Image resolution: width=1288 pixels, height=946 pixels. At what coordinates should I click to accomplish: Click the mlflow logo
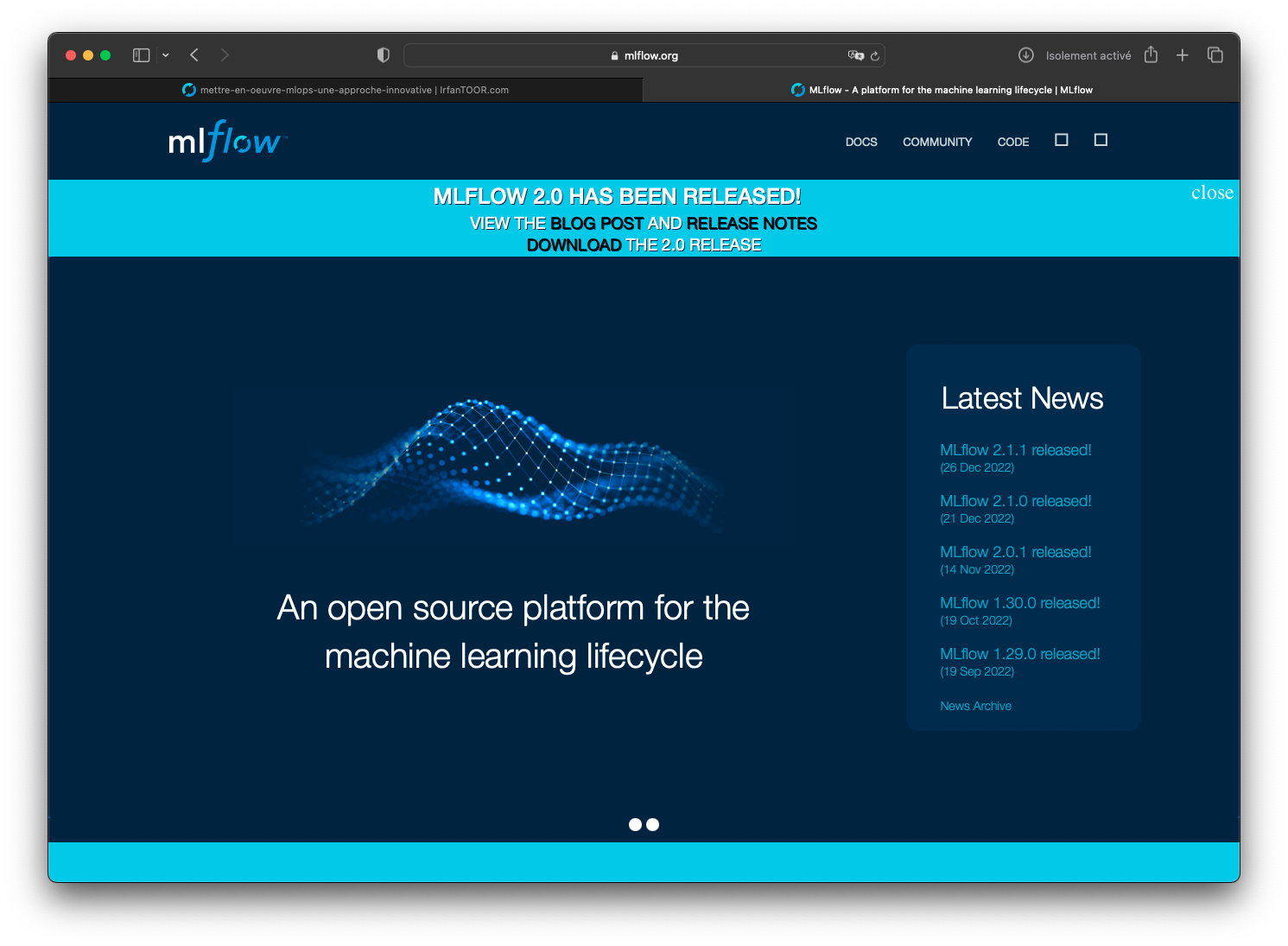[x=227, y=140]
